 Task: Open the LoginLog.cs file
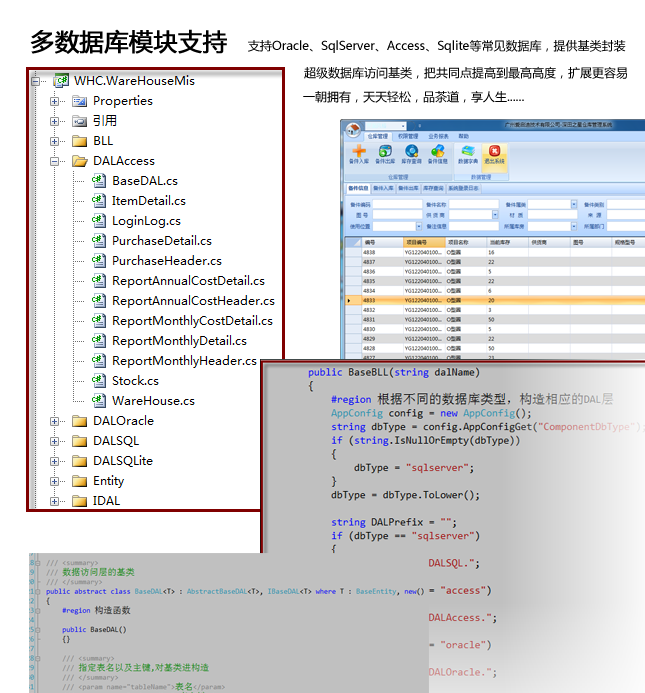click(146, 221)
